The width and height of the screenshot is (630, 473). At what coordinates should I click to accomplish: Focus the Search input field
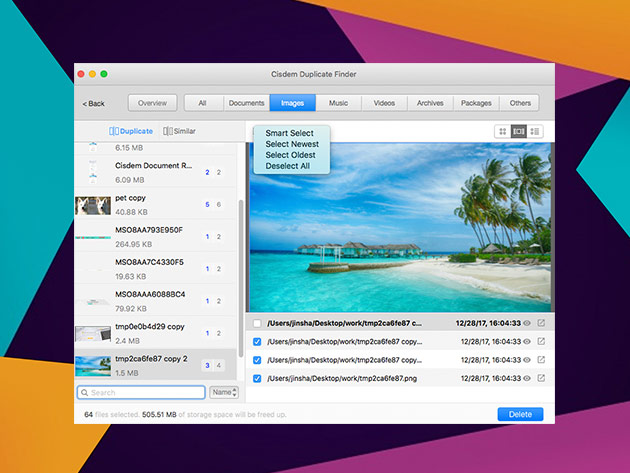(x=141, y=392)
